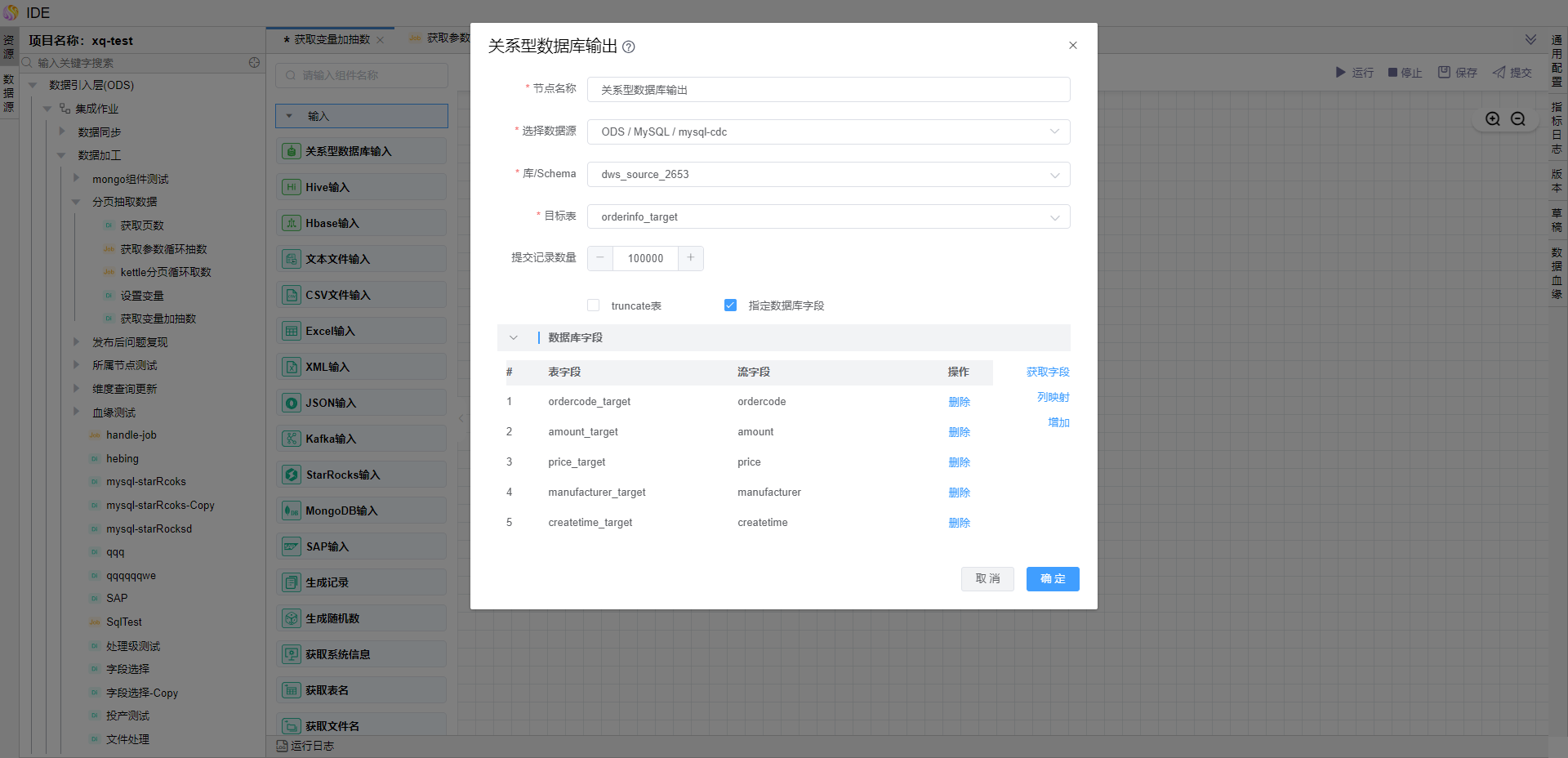Select the Kafka输入 component icon

click(x=292, y=439)
